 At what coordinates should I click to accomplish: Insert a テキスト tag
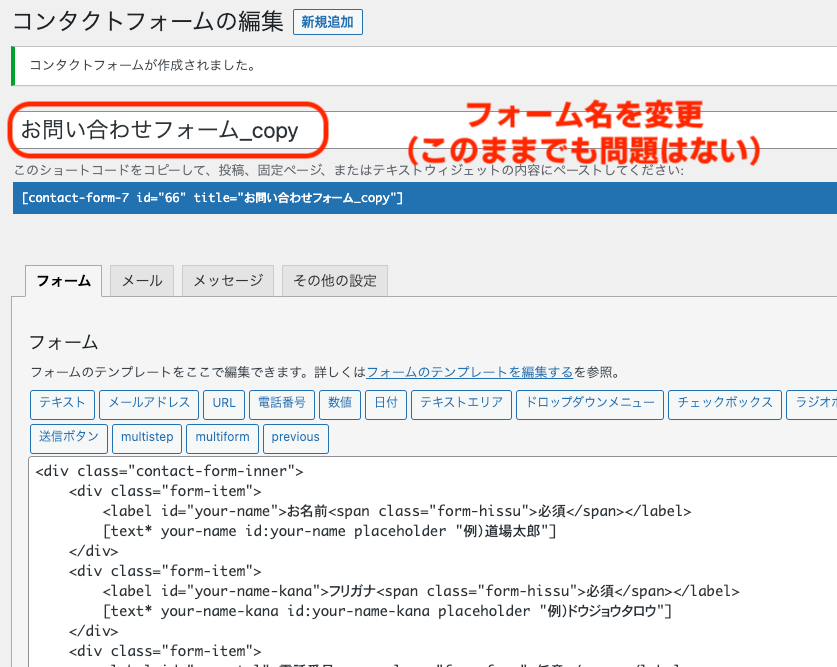(x=62, y=404)
